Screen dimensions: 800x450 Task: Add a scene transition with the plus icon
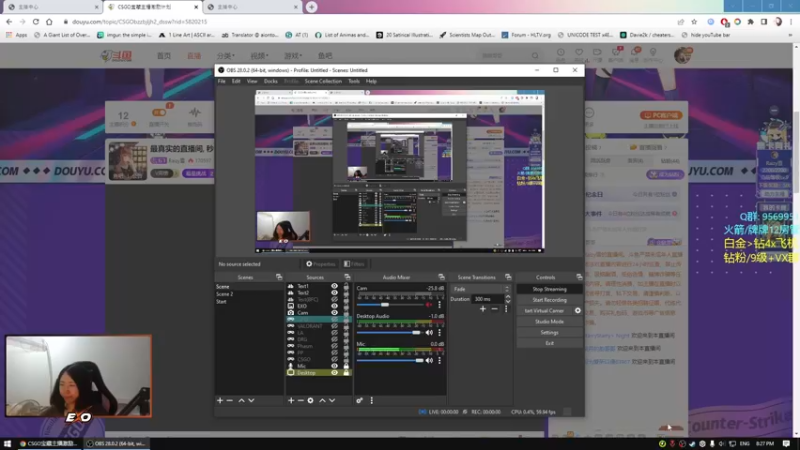point(483,309)
